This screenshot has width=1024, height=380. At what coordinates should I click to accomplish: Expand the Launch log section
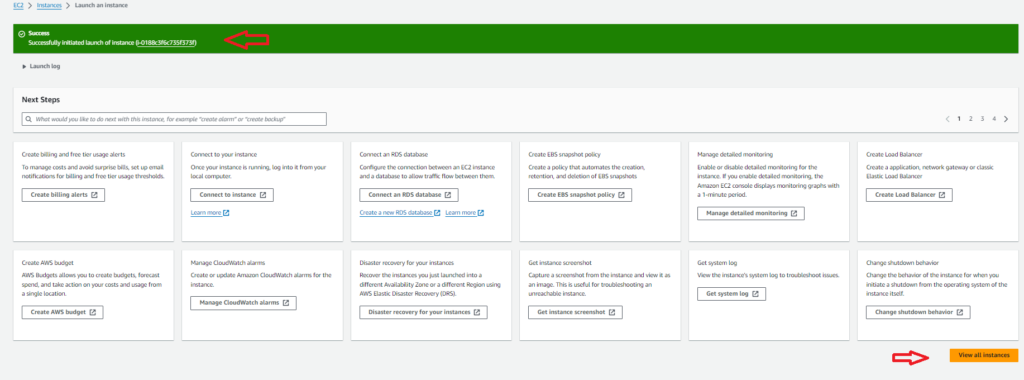click(x=41, y=66)
